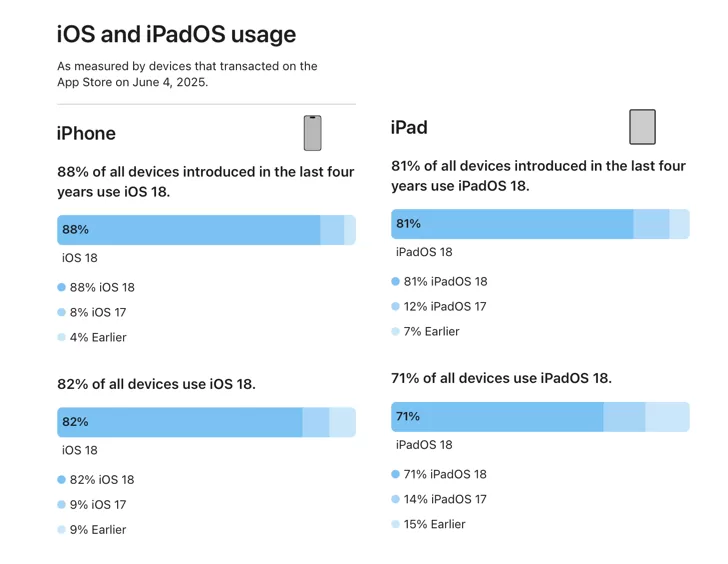This screenshot has width=728, height=564.
Task: Select the dark blue 71% bar segment
Action: 497,417
